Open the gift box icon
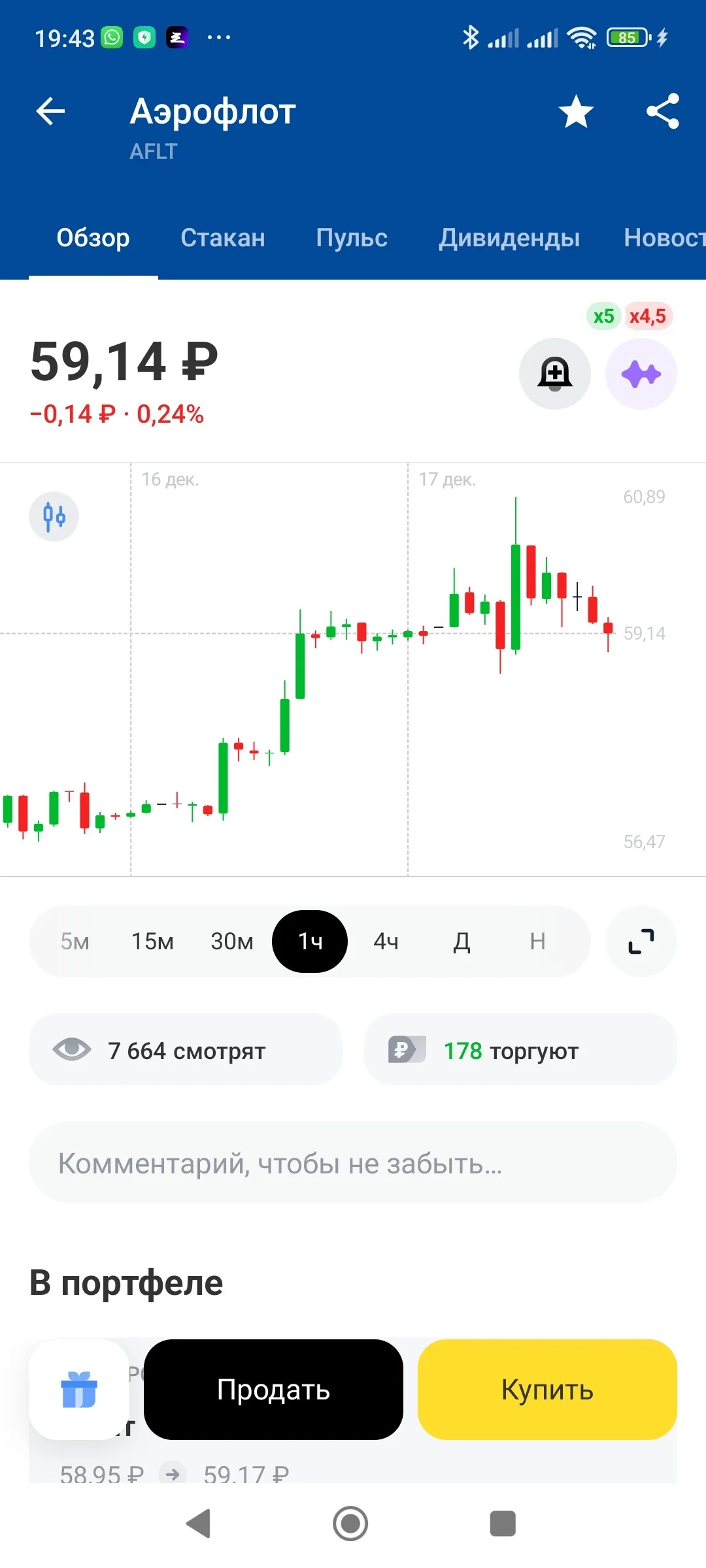 [x=79, y=1389]
